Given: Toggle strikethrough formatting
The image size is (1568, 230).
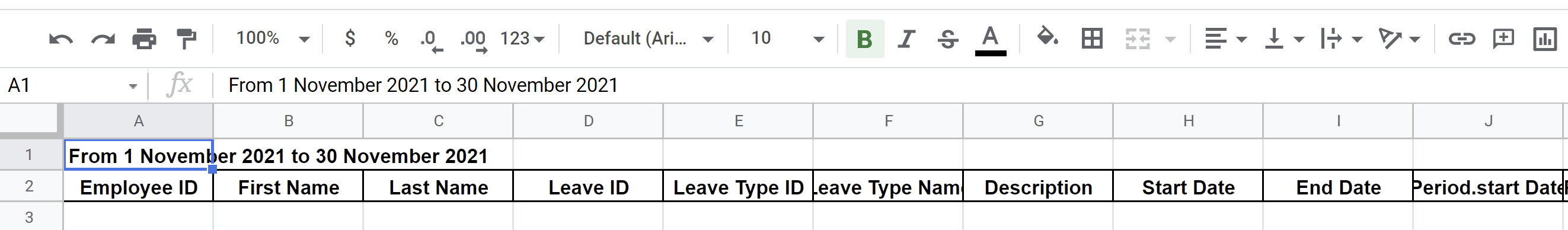Looking at the screenshot, I should (948, 39).
